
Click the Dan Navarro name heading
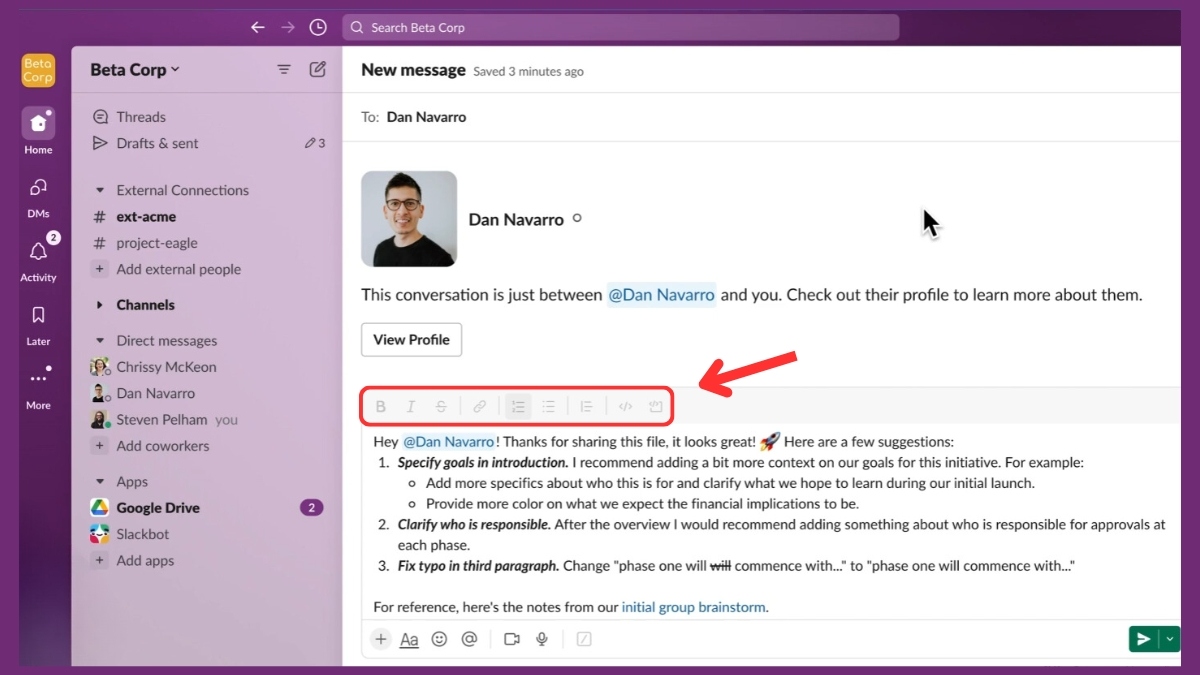[516, 220]
